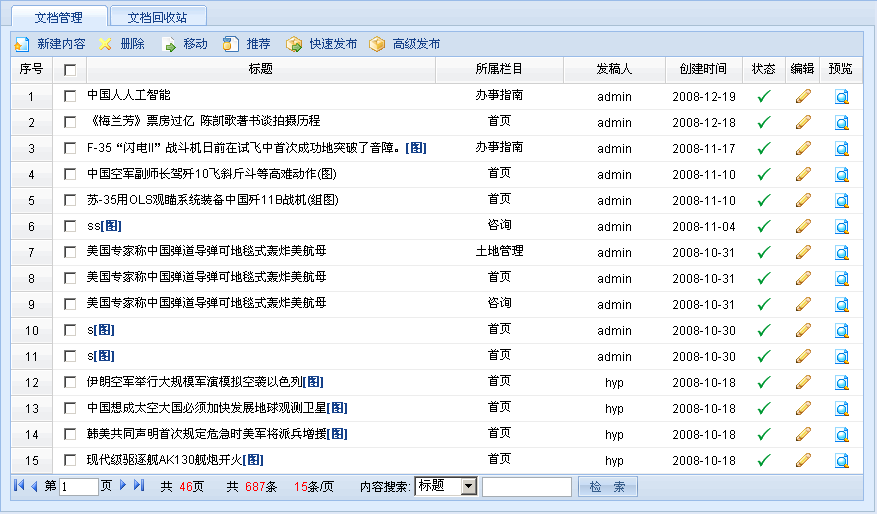This screenshot has width=877, height=514.
Task: Click status checkmark in row 11
Action: (x=764, y=356)
